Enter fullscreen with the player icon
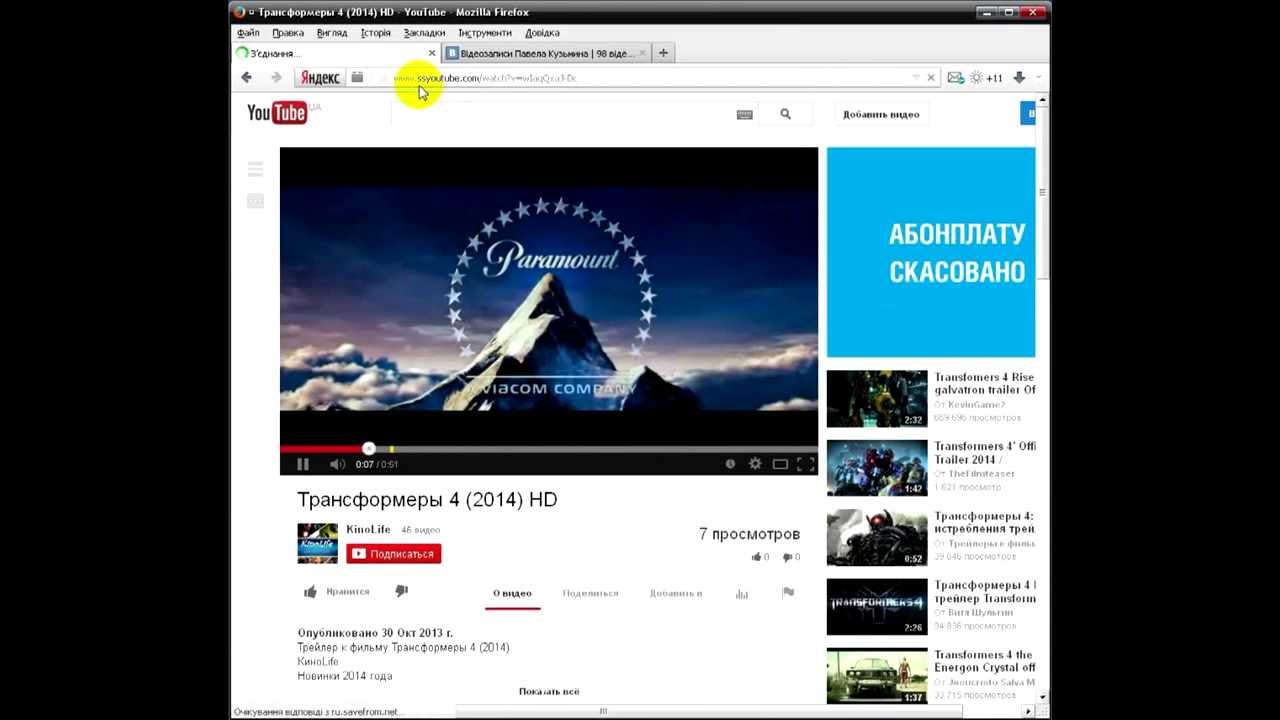 [x=806, y=464]
